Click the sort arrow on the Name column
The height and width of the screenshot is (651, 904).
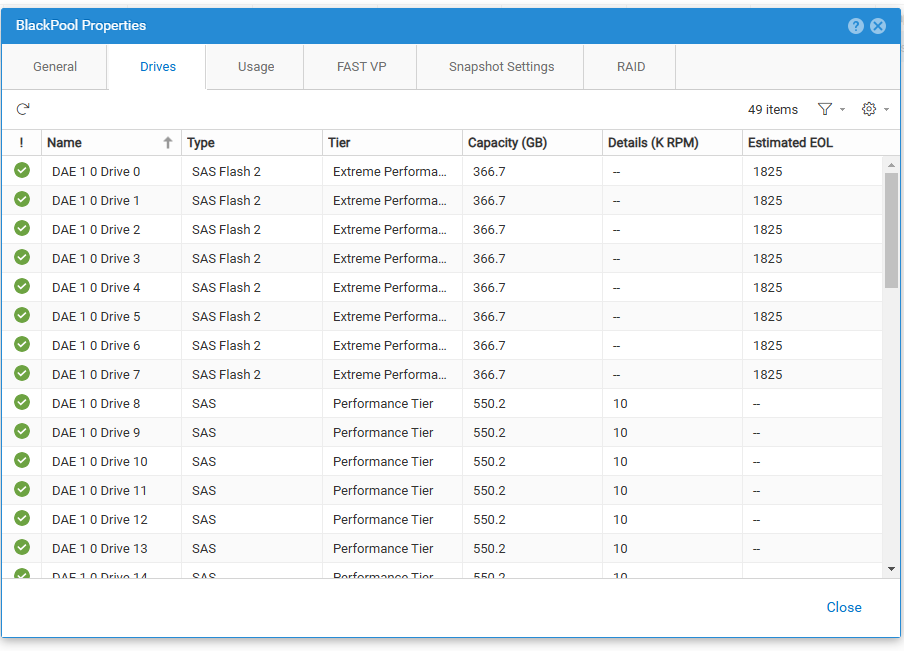click(166, 142)
